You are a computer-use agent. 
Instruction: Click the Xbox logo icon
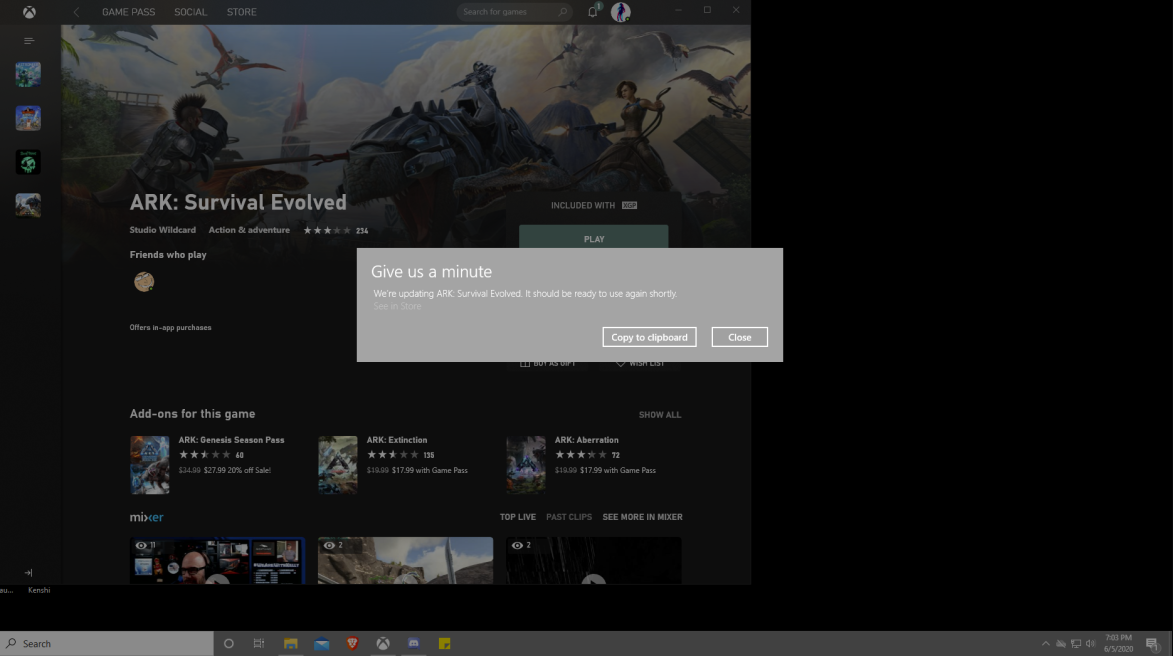[x=28, y=12]
